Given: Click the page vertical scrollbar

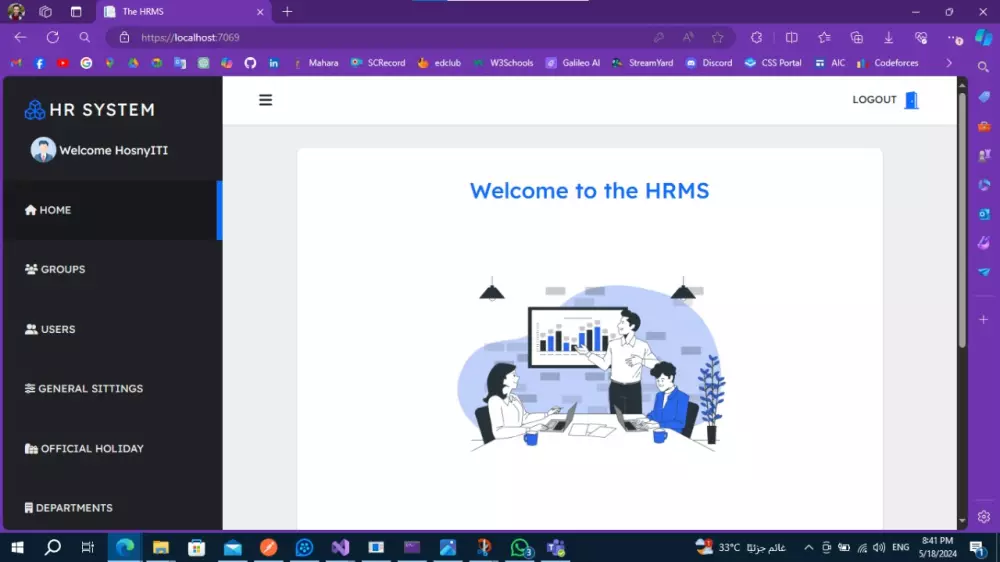Looking at the screenshot, I should [x=962, y=219].
